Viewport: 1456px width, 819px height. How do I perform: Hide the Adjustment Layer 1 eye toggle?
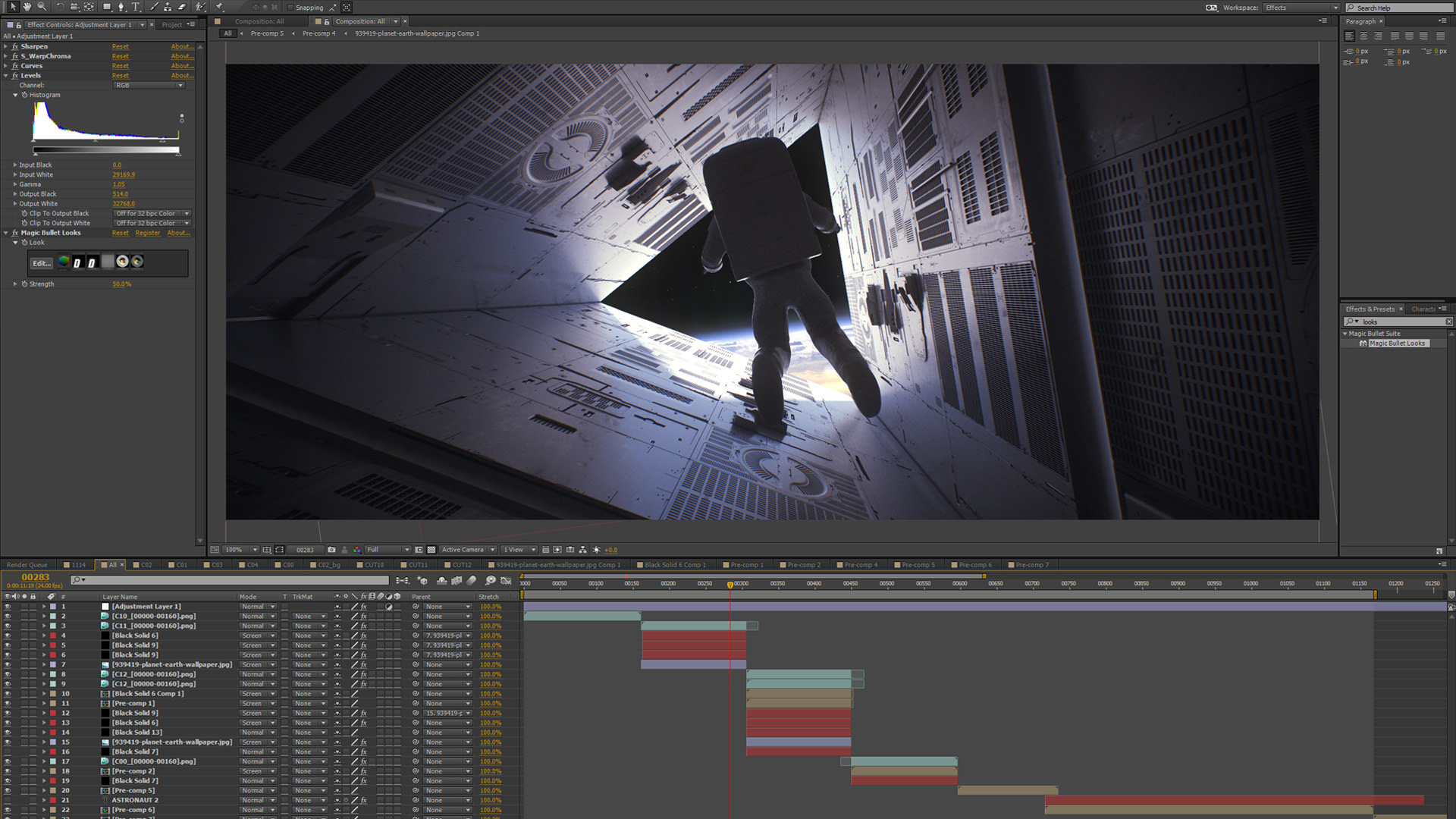pyautogui.click(x=8, y=607)
